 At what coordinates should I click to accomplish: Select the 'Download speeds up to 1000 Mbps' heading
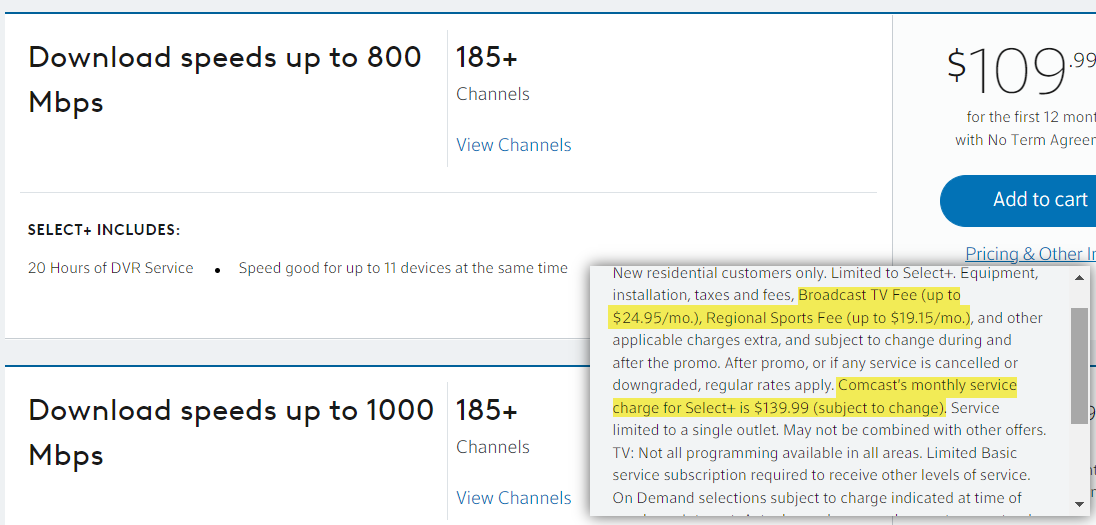[x=231, y=432]
